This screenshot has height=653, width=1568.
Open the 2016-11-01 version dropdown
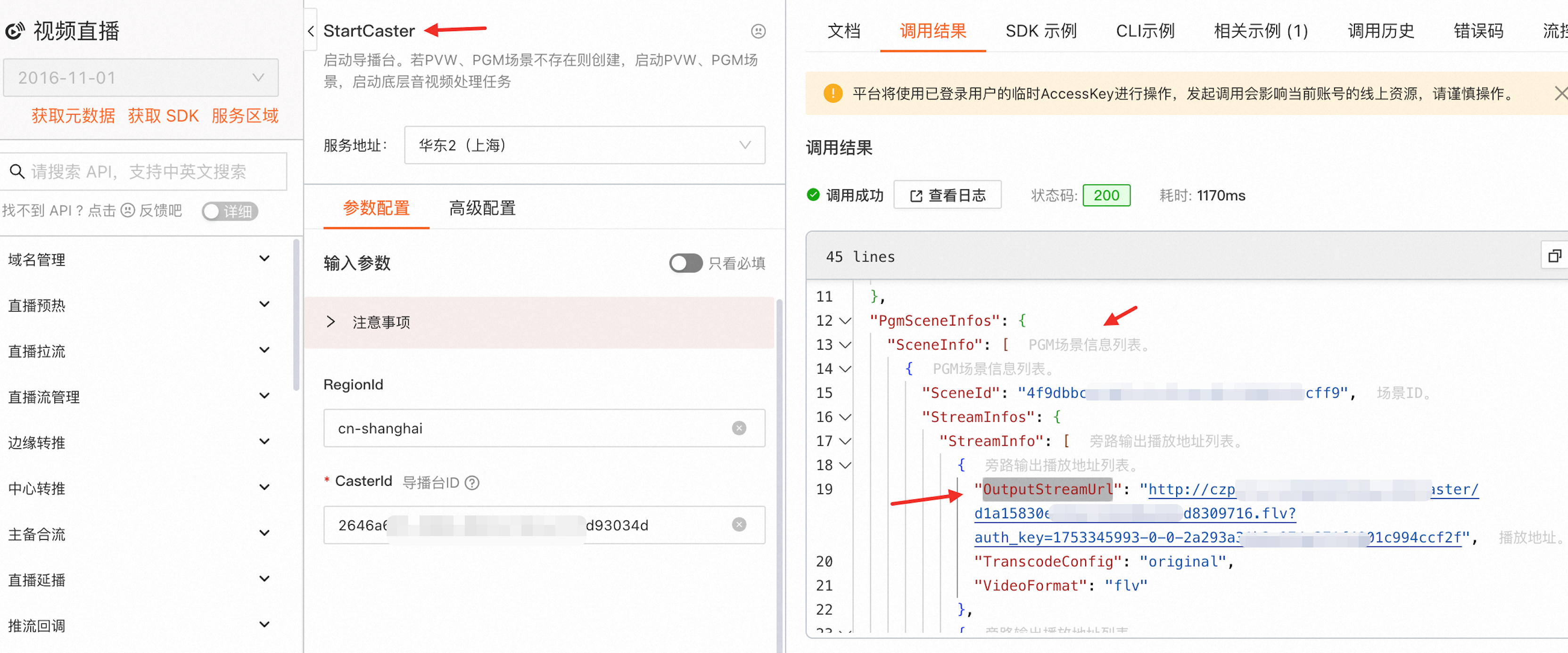pos(140,77)
